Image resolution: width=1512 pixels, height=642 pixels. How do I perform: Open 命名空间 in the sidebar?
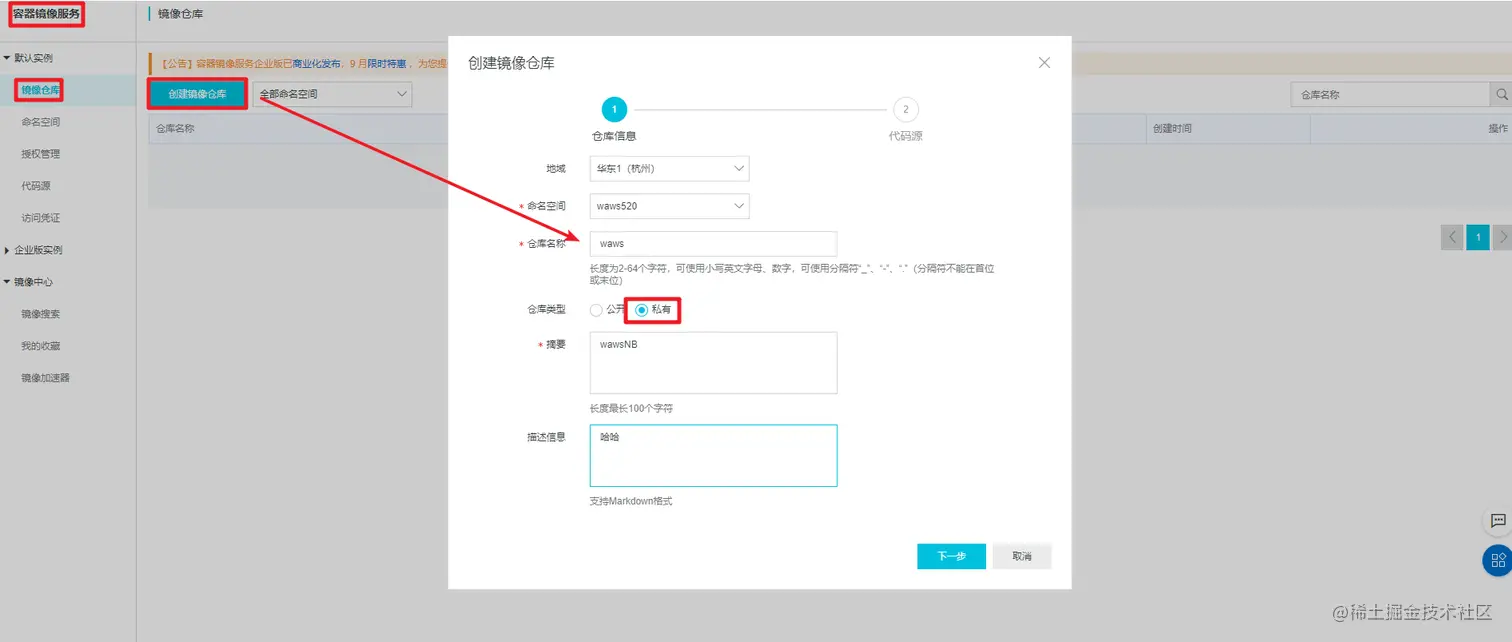[x=41, y=122]
